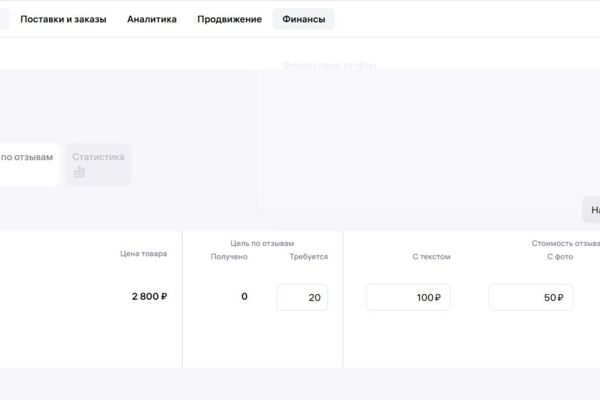
Task: Open the Статистика tab
Action: point(99,165)
